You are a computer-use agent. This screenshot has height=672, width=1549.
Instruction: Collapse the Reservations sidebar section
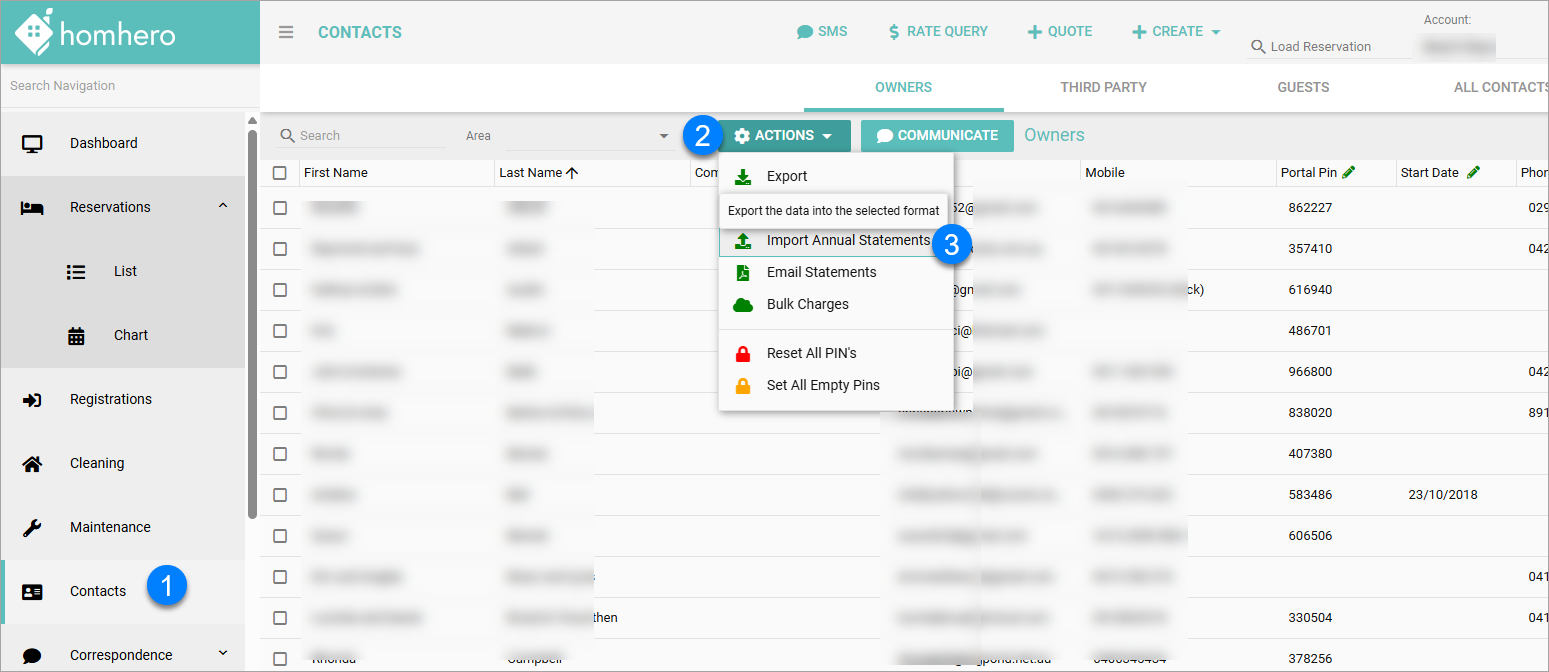pos(222,206)
